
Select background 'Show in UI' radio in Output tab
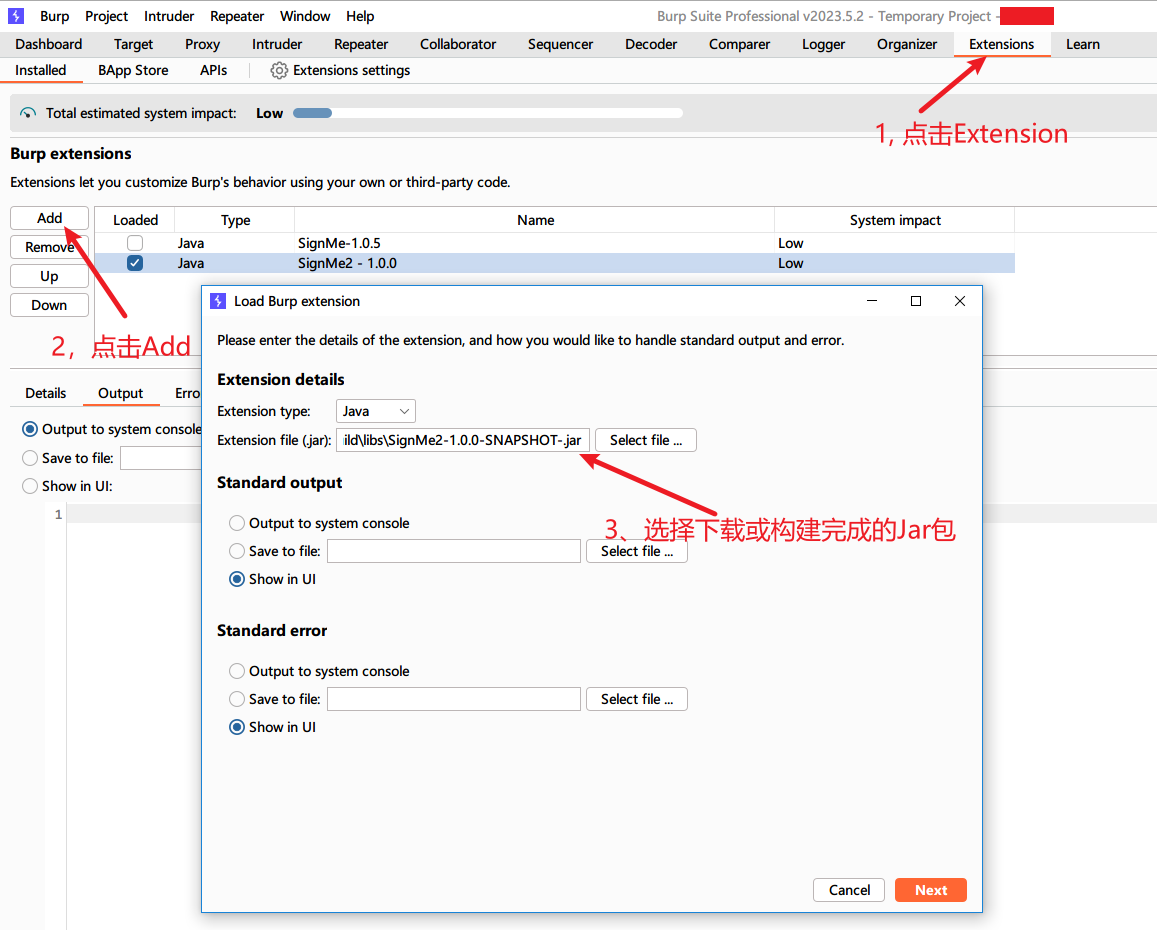tap(30, 486)
